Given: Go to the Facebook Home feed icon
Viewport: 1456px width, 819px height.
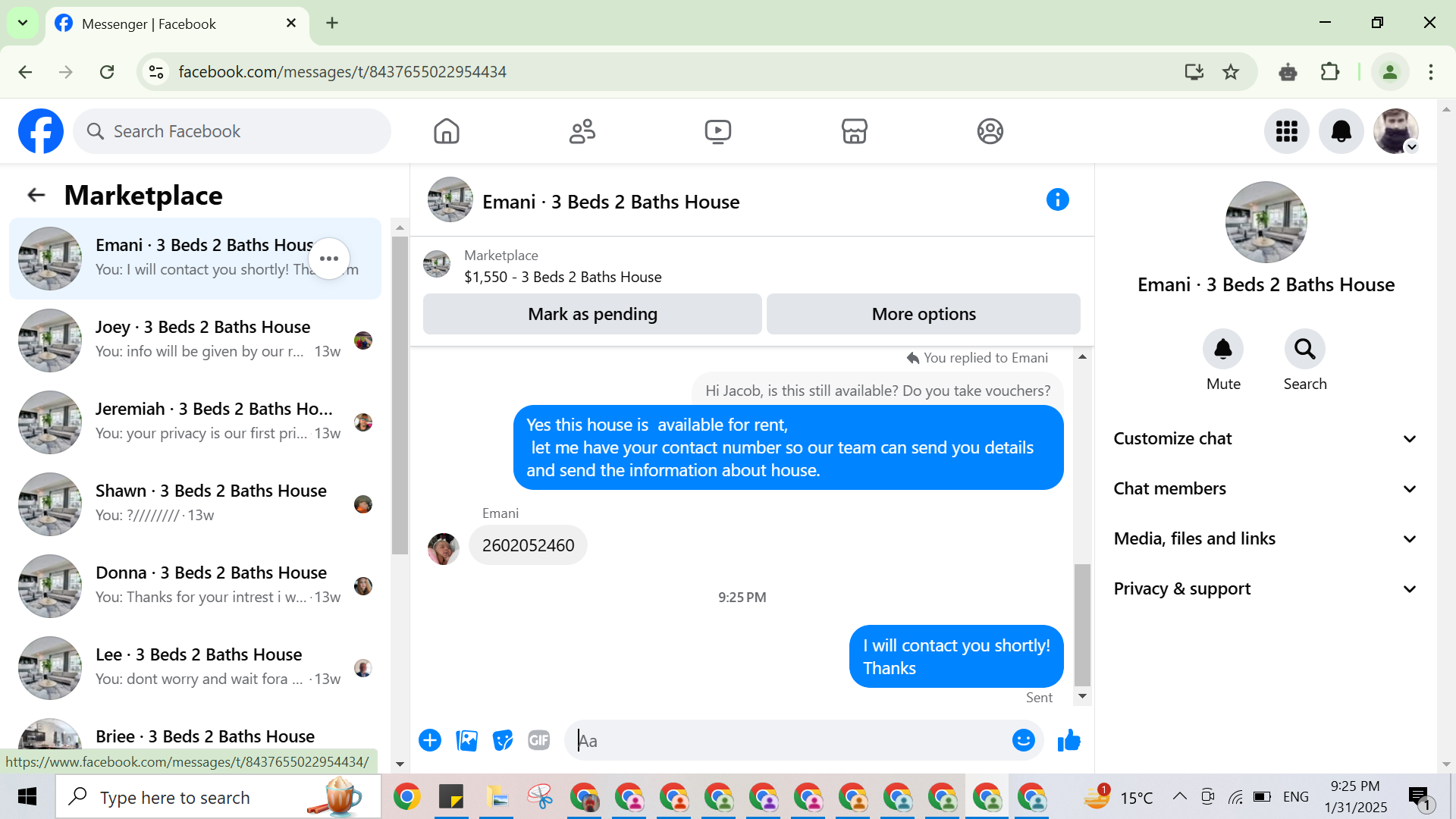Looking at the screenshot, I should point(447,131).
